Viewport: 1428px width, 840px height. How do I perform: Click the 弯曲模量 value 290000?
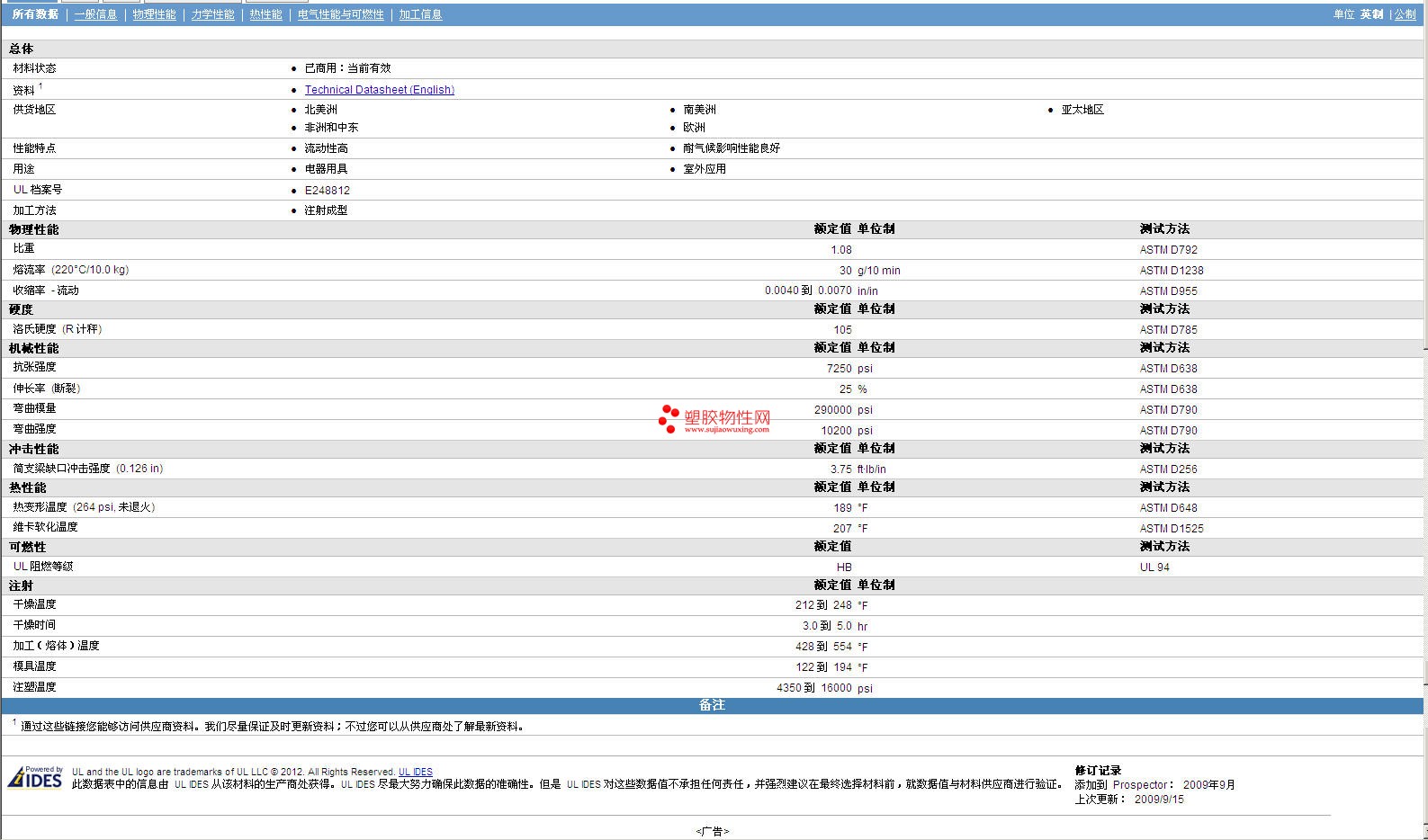833,410
